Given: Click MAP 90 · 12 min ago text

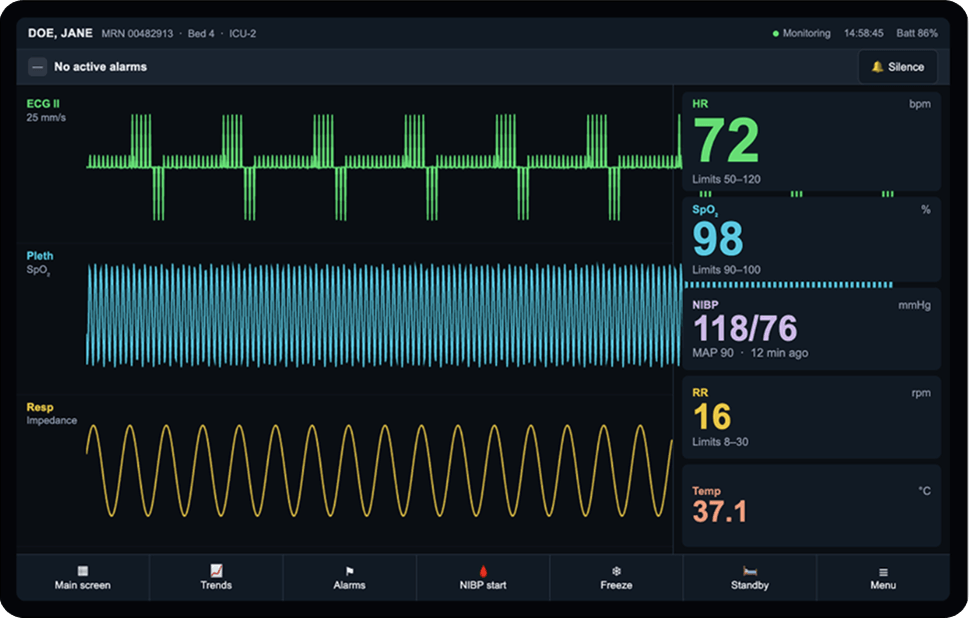Looking at the screenshot, I should [x=750, y=353].
